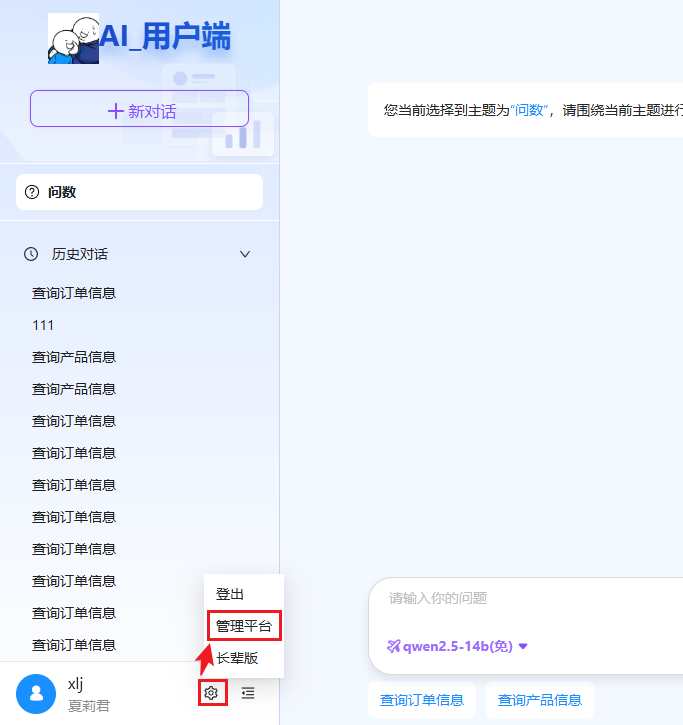
Task: Click the 查询产品信息 quick suggestion button
Action: tap(539, 700)
